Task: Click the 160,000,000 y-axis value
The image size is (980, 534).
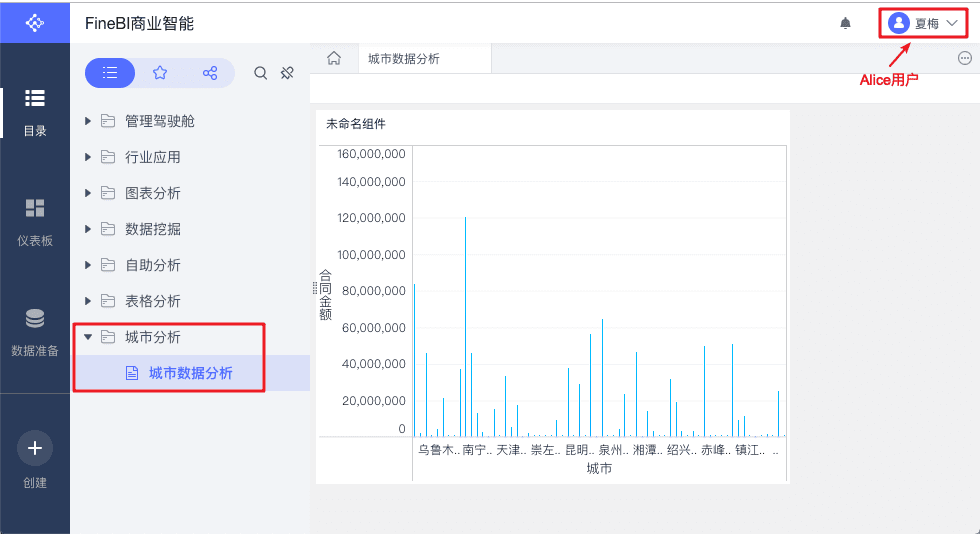Action: coord(371,154)
